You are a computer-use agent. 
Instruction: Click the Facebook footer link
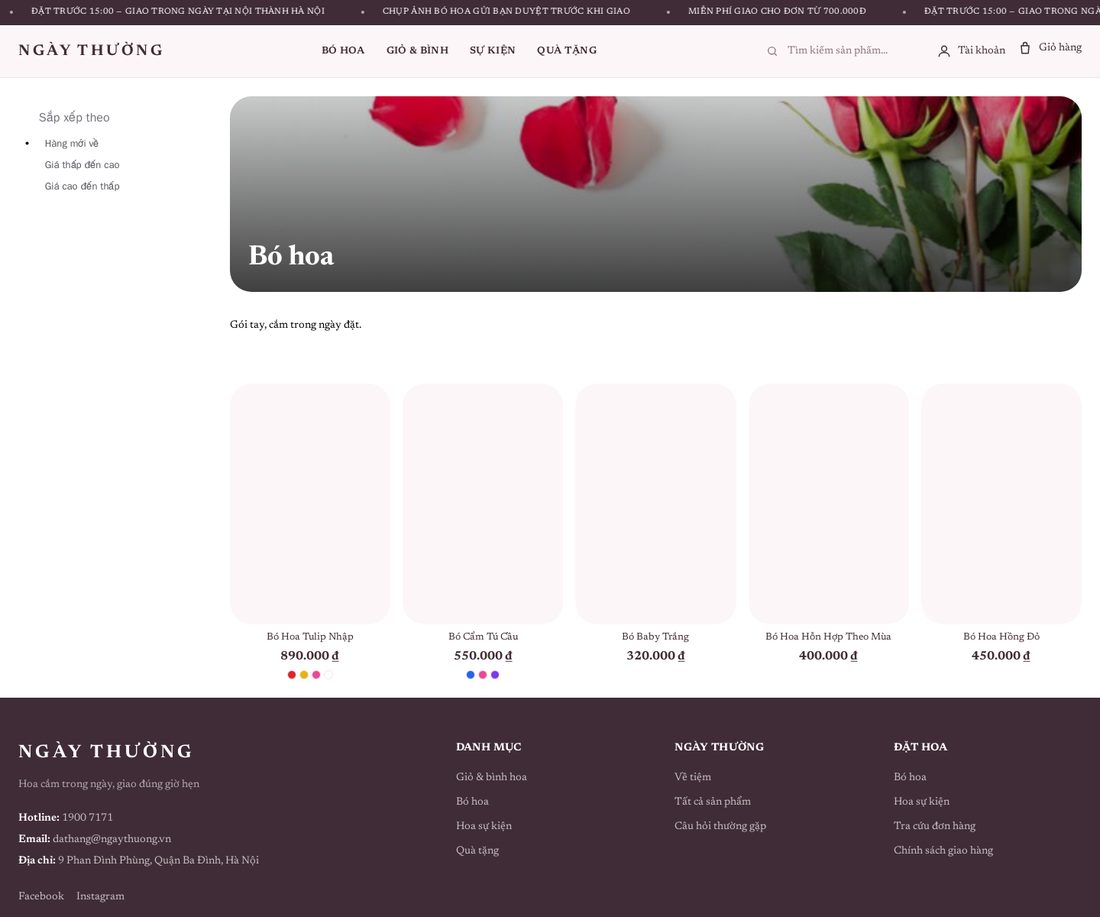[x=41, y=896]
